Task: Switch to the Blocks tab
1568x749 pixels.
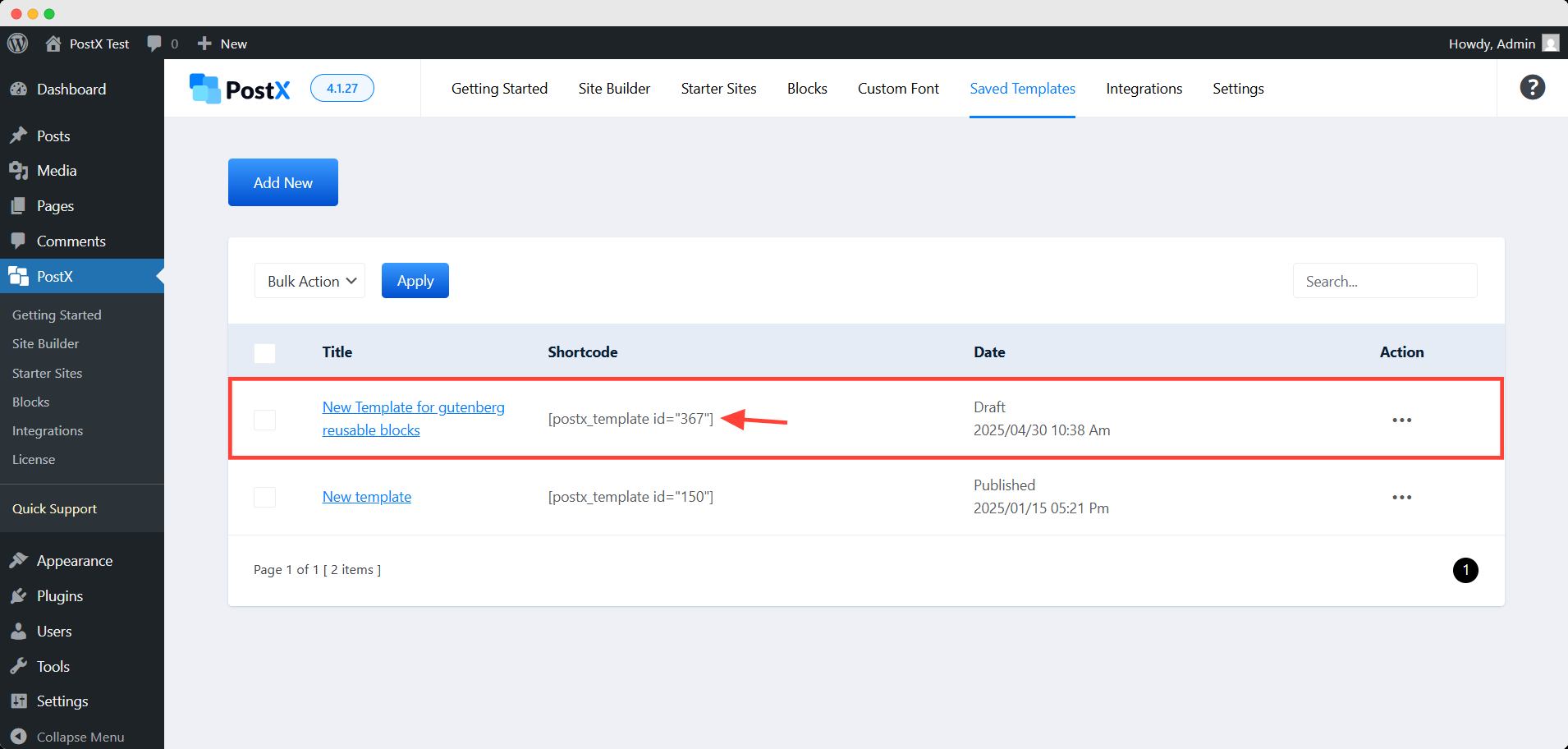Action: tap(807, 89)
